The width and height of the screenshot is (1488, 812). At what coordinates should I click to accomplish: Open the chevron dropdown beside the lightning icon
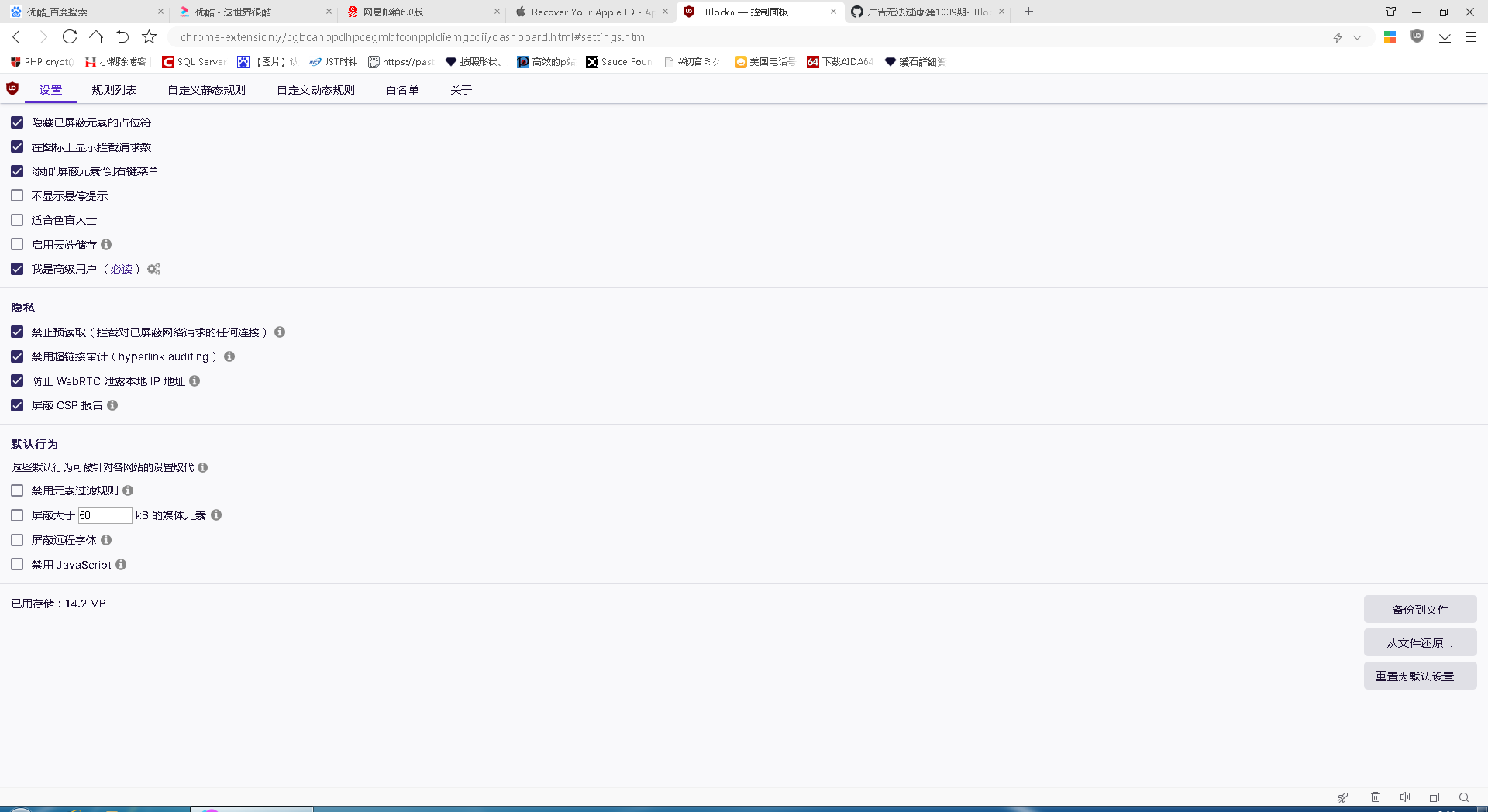1357,36
